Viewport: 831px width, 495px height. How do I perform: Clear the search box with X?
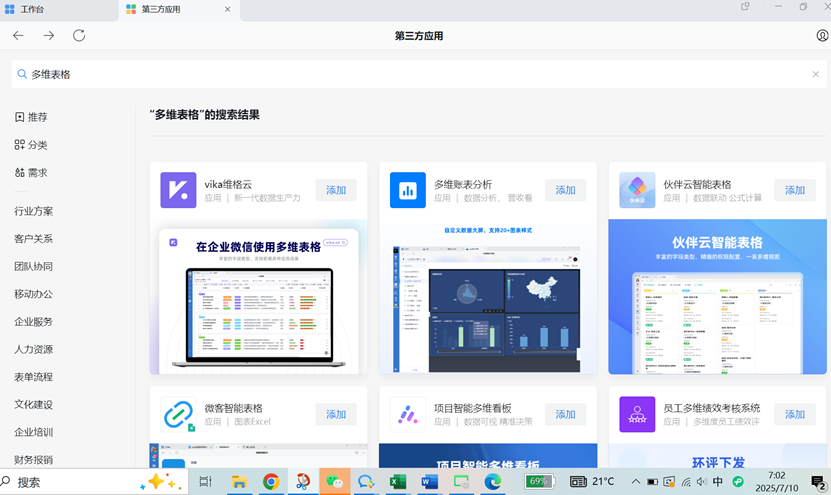816,74
